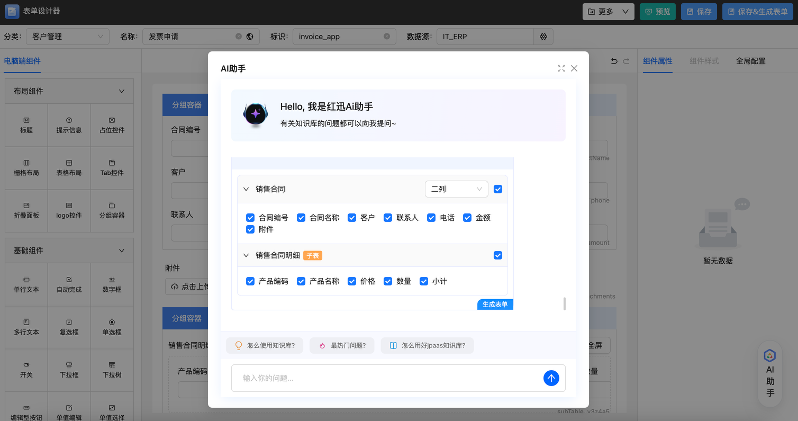This screenshot has height=421, width=798.
Task: Click the 保存&生成表单 button
Action: coord(758,11)
